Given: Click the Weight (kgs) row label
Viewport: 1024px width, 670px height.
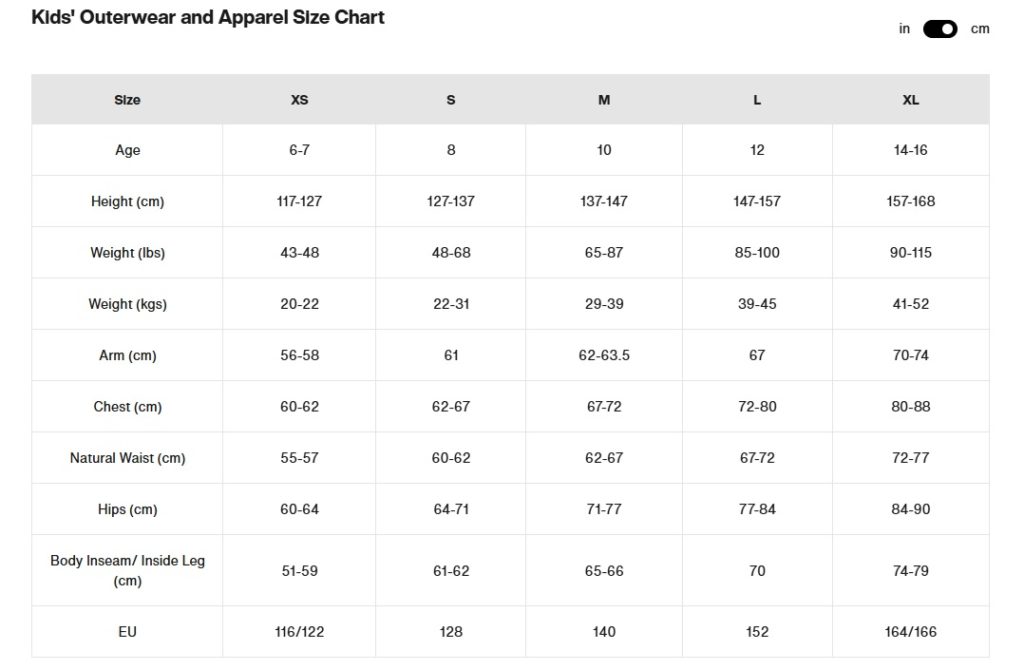Looking at the screenshot, I should 127,304.
